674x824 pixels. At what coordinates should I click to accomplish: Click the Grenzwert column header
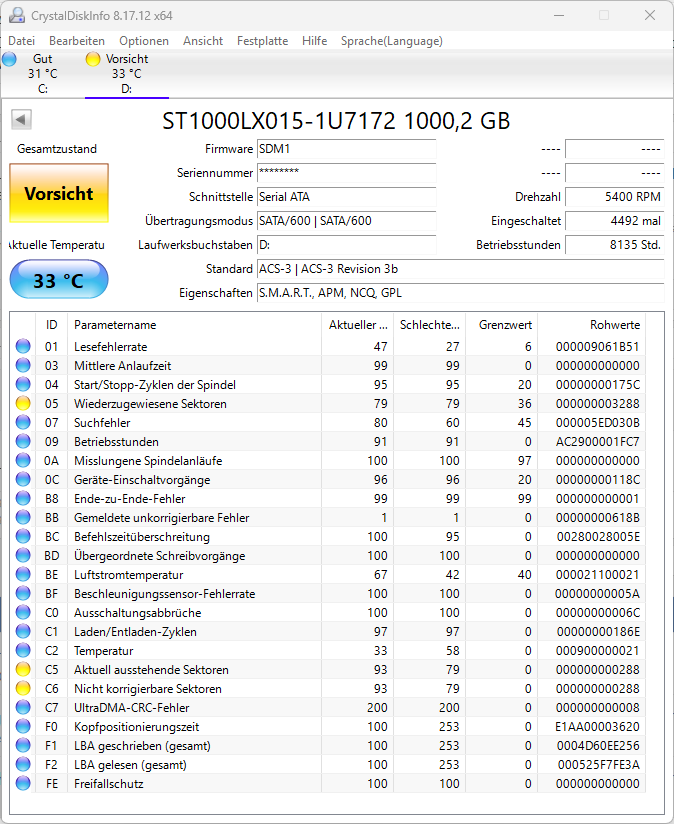tap(502, 325)
